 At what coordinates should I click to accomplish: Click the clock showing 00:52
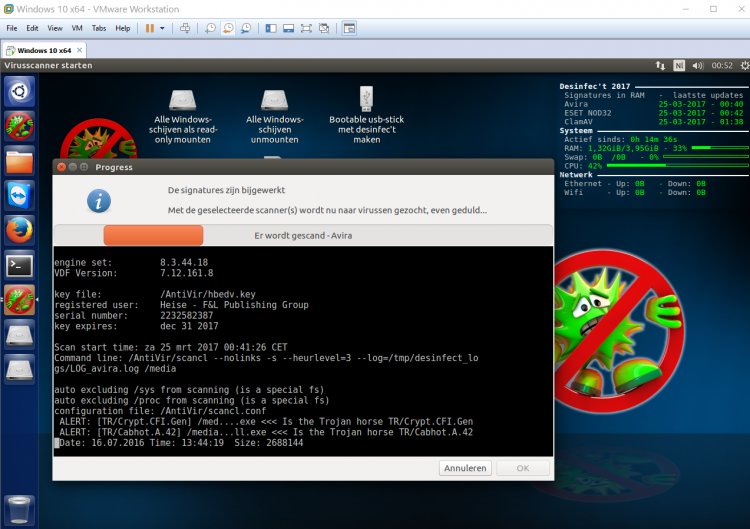click(721, 65)
